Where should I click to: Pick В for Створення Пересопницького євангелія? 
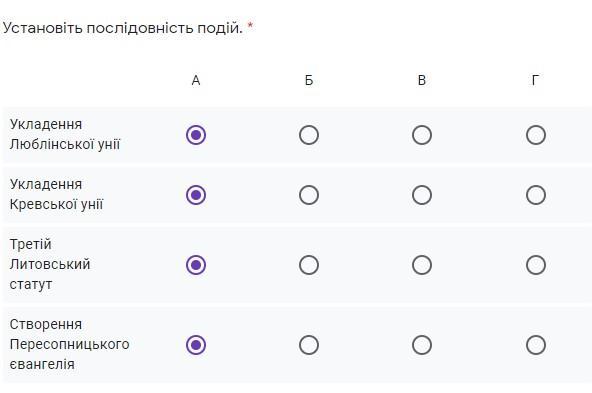point(422,345)
